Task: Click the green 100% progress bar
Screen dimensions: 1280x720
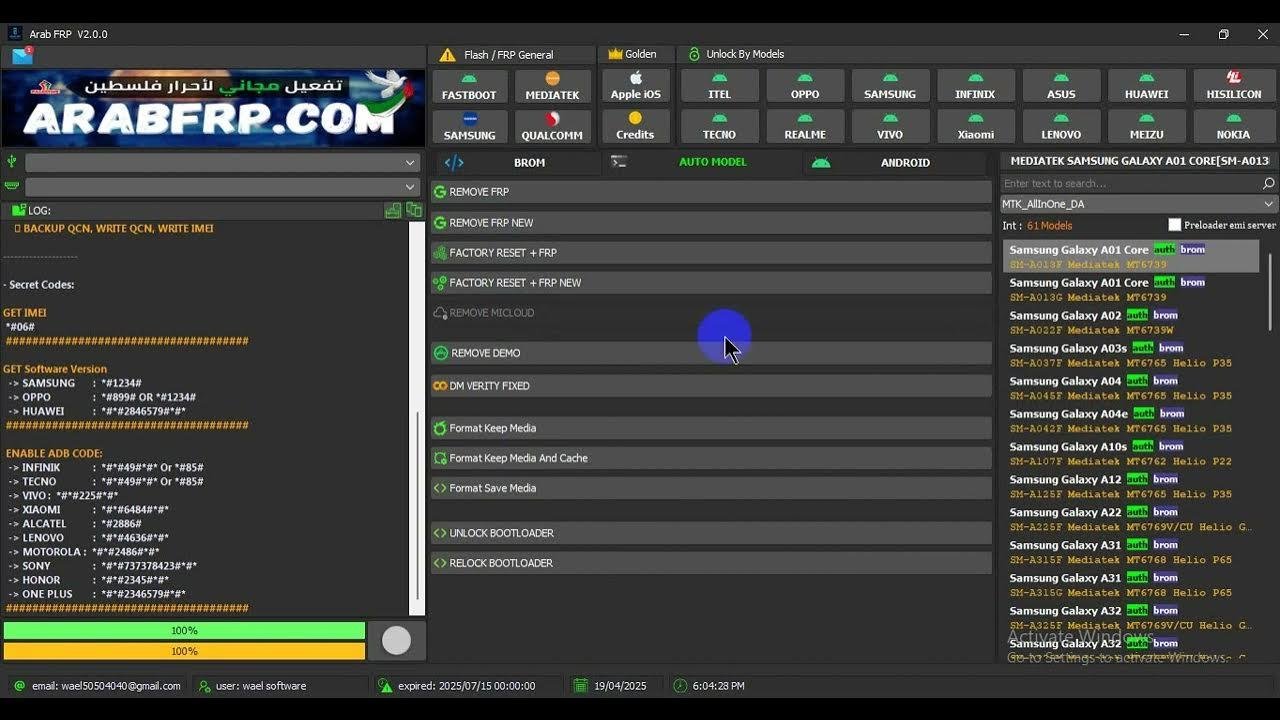Action: click(184, 631)
